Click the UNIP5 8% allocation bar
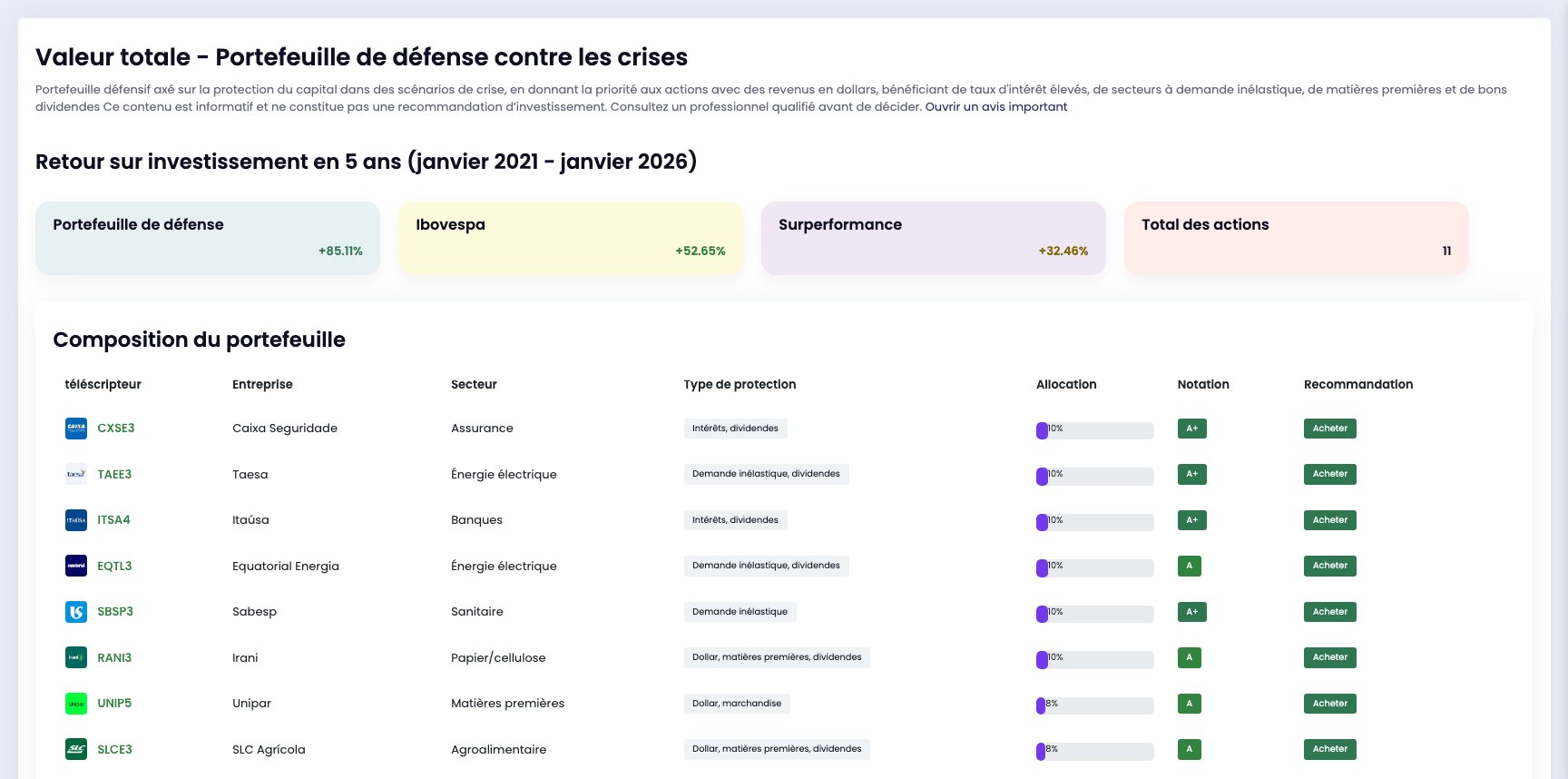1568x779 pixels. 1095,705
